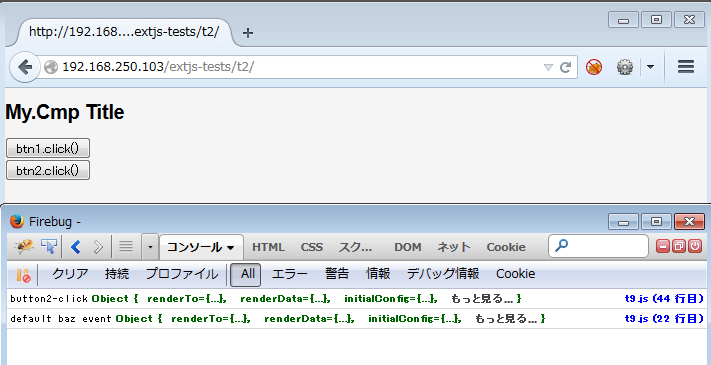Select Cookie filter in console filter bar
Viewport: 711px width, 365px height.
[516, 274]
